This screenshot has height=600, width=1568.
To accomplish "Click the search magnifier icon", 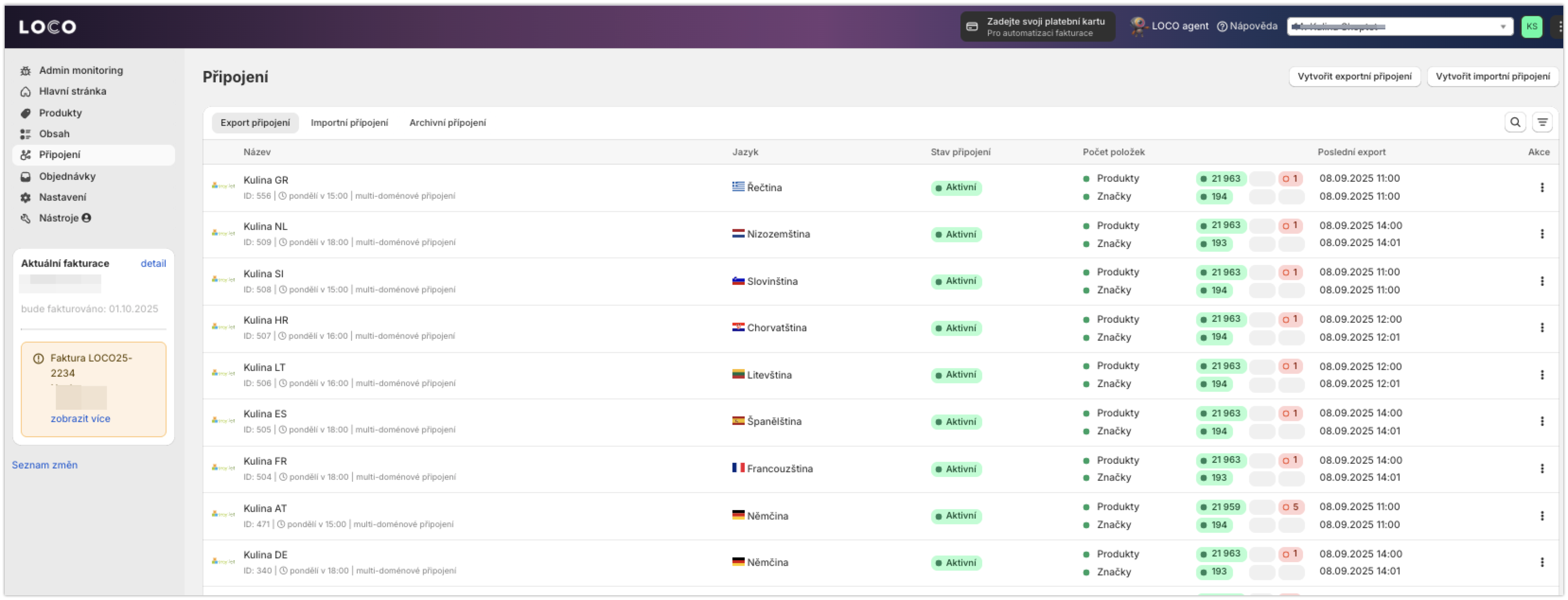I will point(1515,122).
